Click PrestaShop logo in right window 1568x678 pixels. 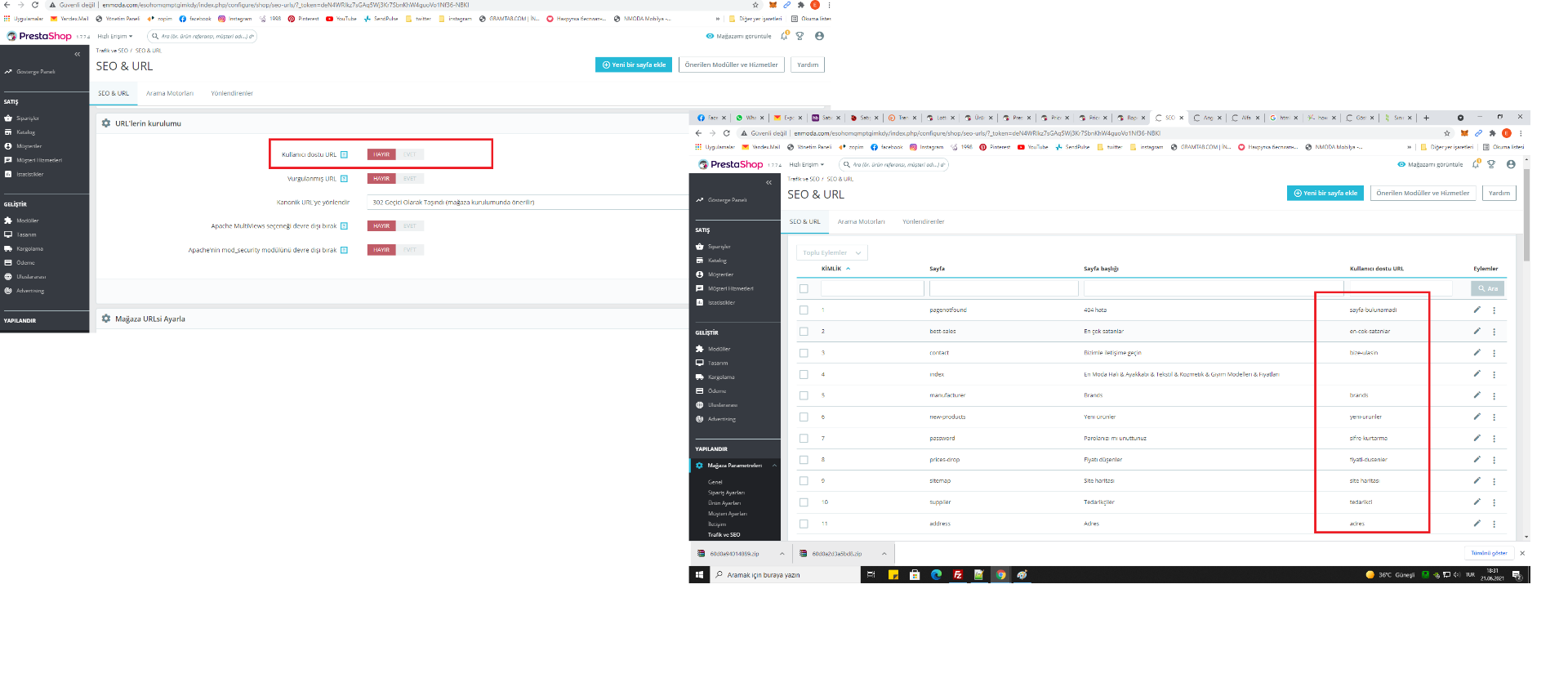click(x=730, y=164)
